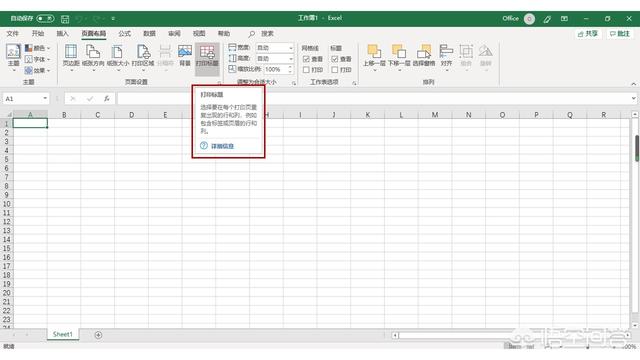Click the Scale 100% stepper arrows
Screen dimensions: 640x360
coord(290,70)
